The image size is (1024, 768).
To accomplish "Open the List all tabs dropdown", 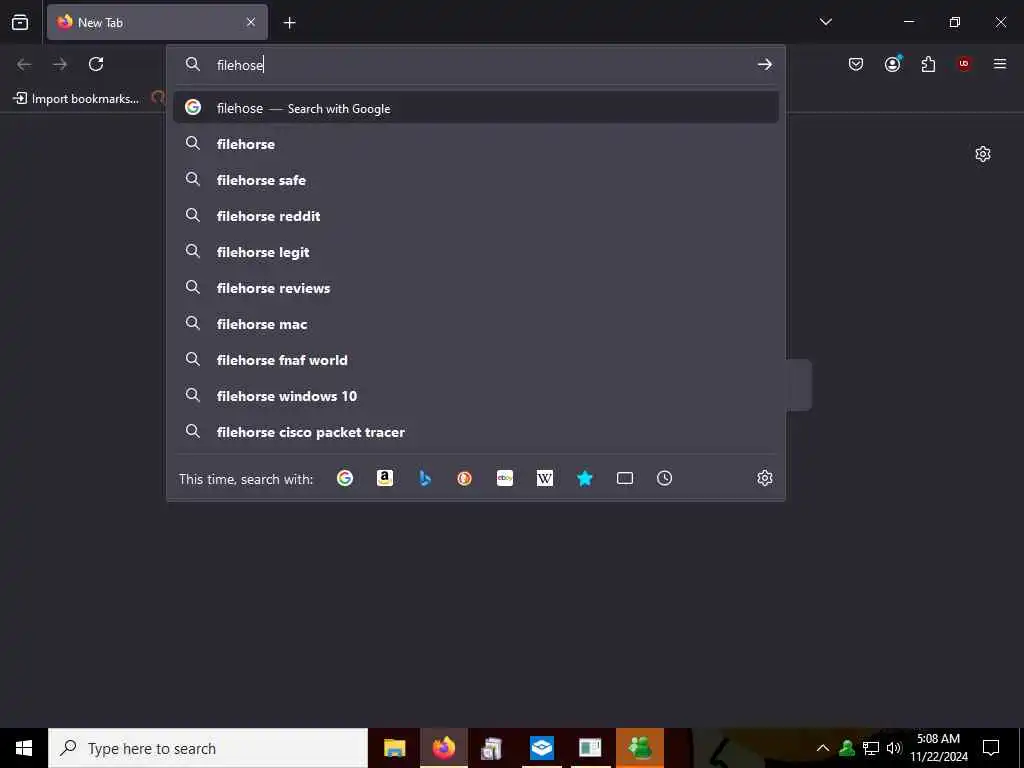I will pyautogui.click(x=825, y=22).
